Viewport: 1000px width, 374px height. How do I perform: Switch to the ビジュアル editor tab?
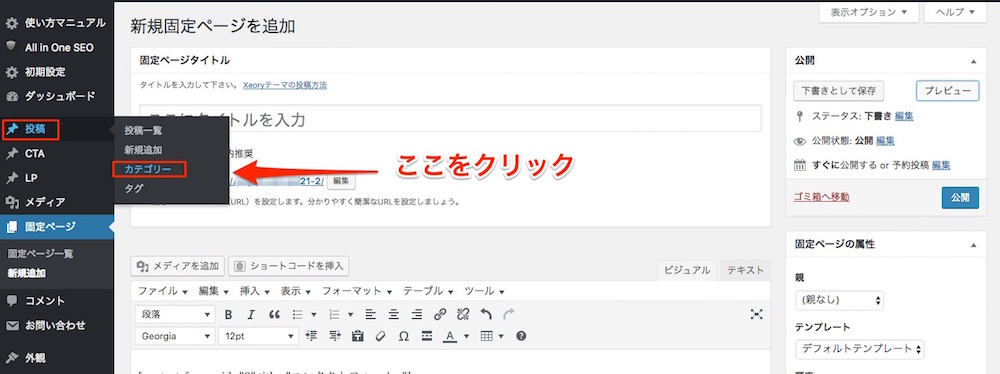[x=687, y=271]
